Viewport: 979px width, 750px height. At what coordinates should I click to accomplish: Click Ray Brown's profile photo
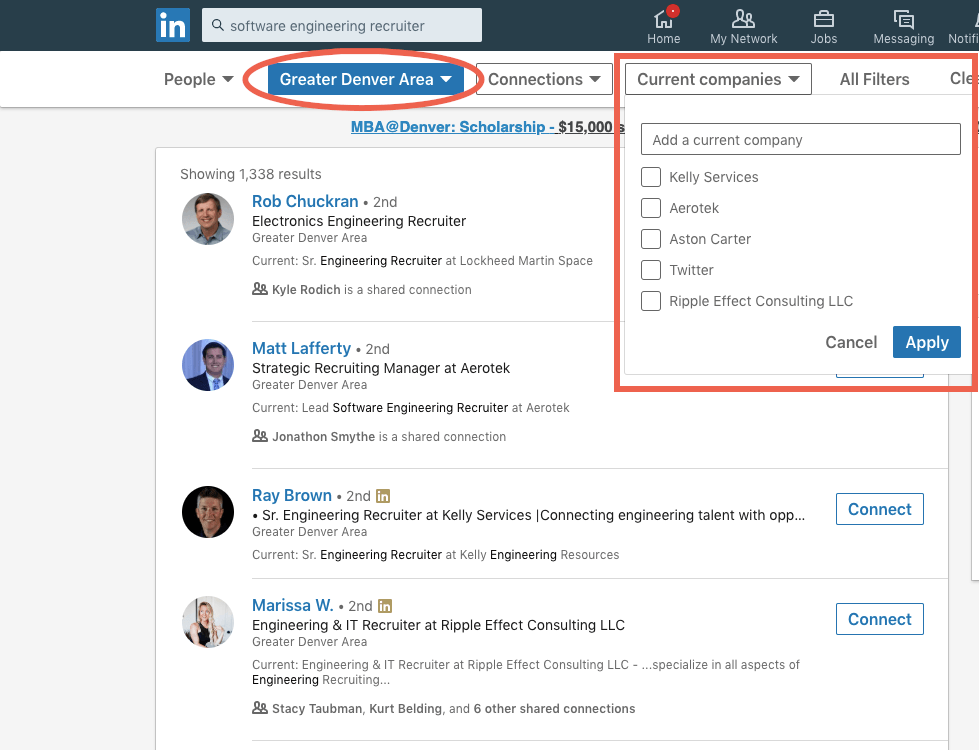point(208,512)
